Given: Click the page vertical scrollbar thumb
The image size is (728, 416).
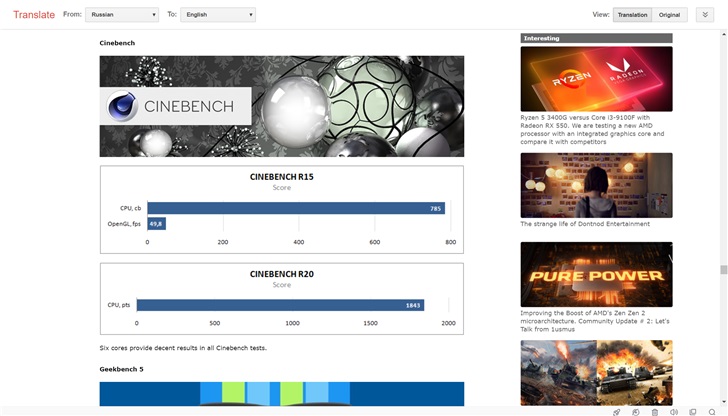Looking at the screenshot, I should (723, 270).
